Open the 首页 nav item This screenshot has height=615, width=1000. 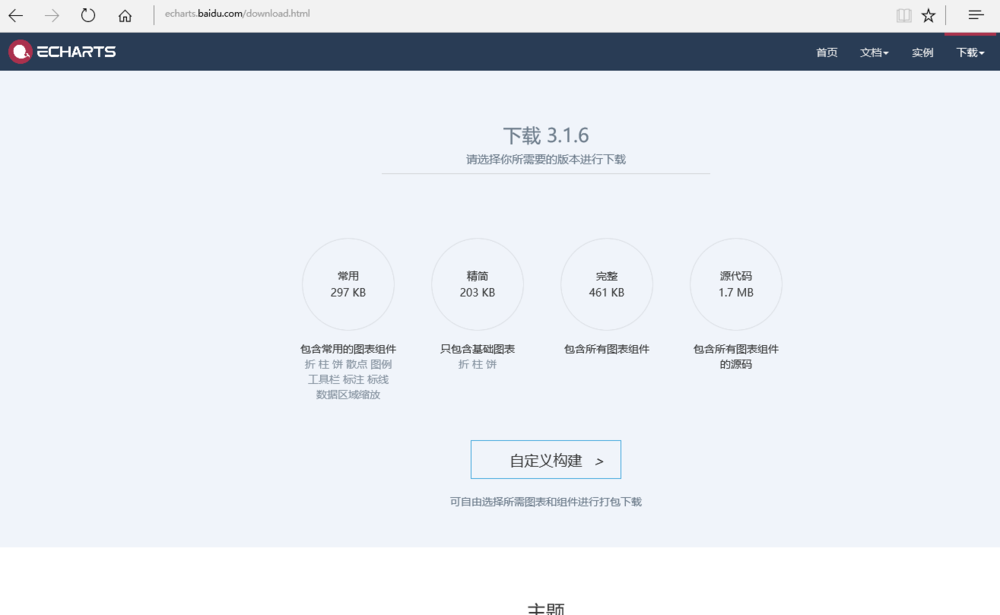click(x=827, y=53)
